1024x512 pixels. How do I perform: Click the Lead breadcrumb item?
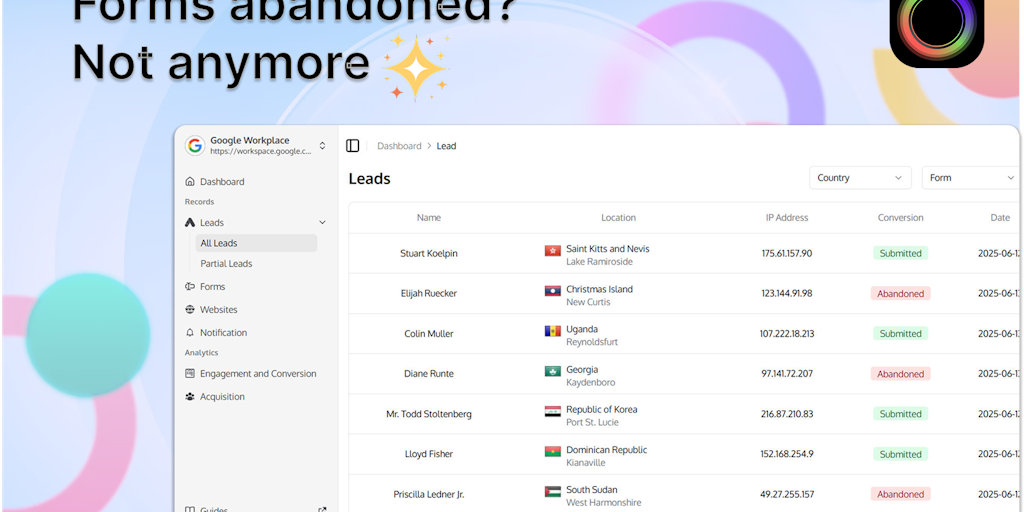click(x=446, y=146)
